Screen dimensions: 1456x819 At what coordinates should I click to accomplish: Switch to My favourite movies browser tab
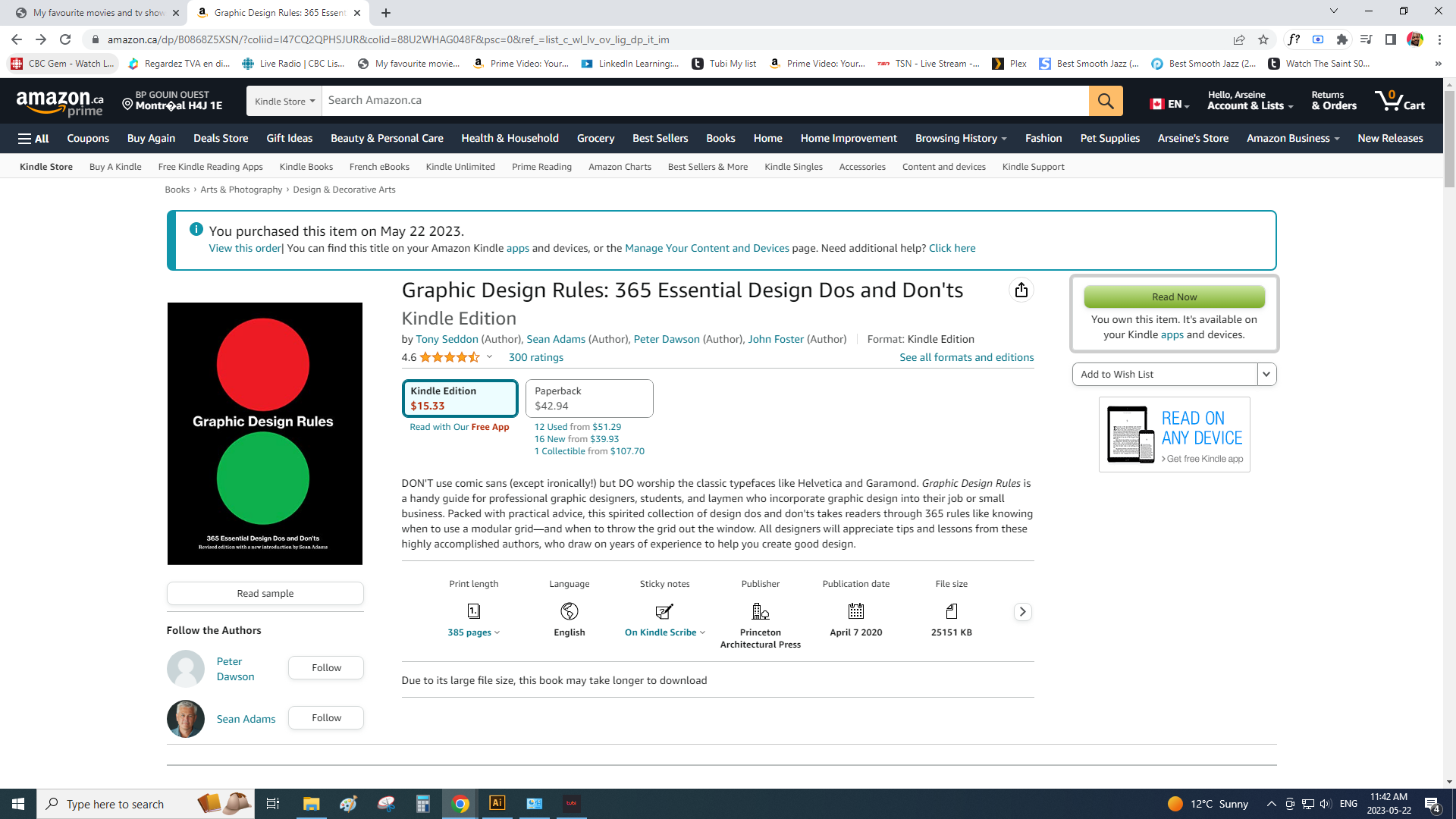click(99, 13)
